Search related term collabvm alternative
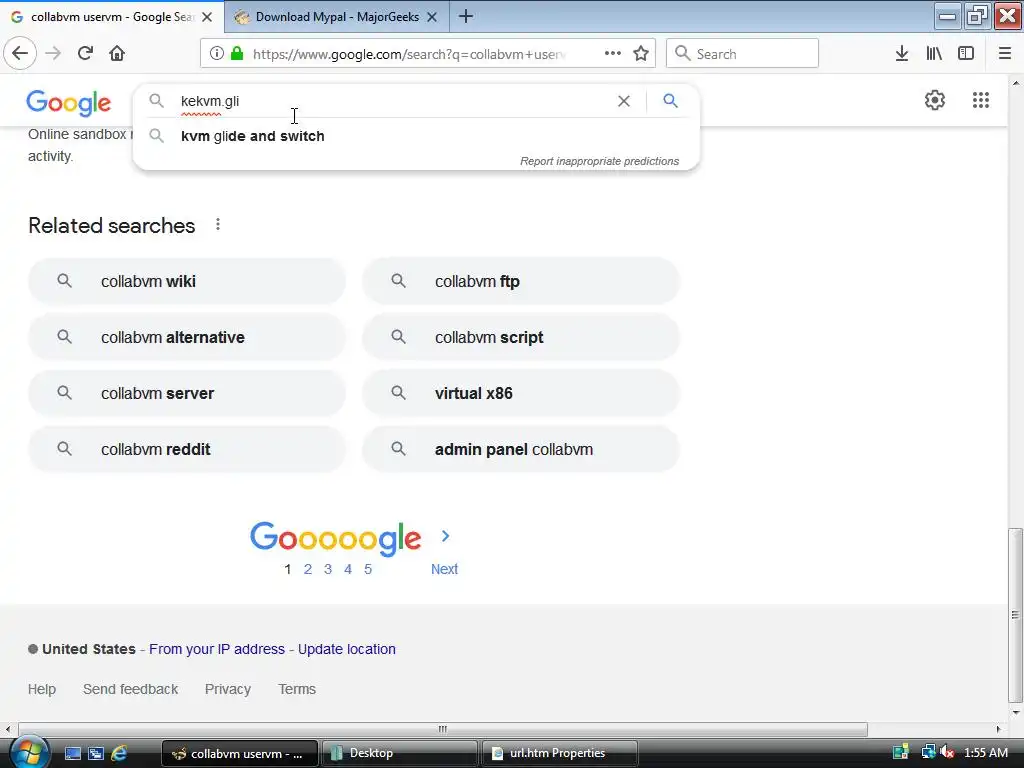 pos(186,338)
